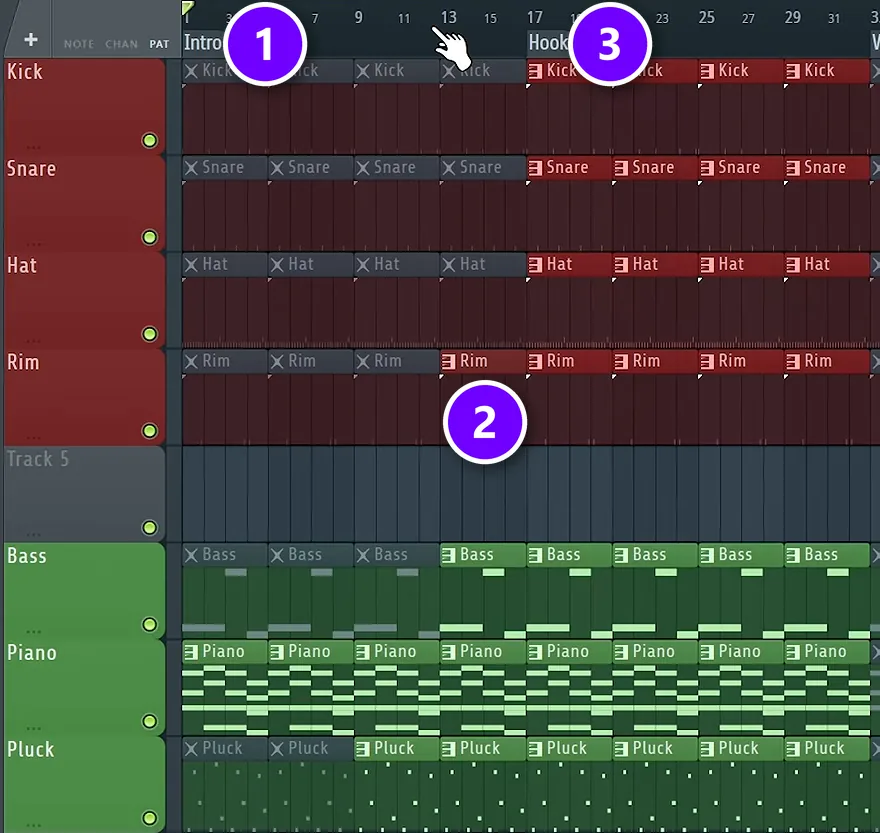Screen dimensions: 880x833
Task: Open the pattern icon of the Kick clip at bar 17
Action: click(x=535, y=71)
